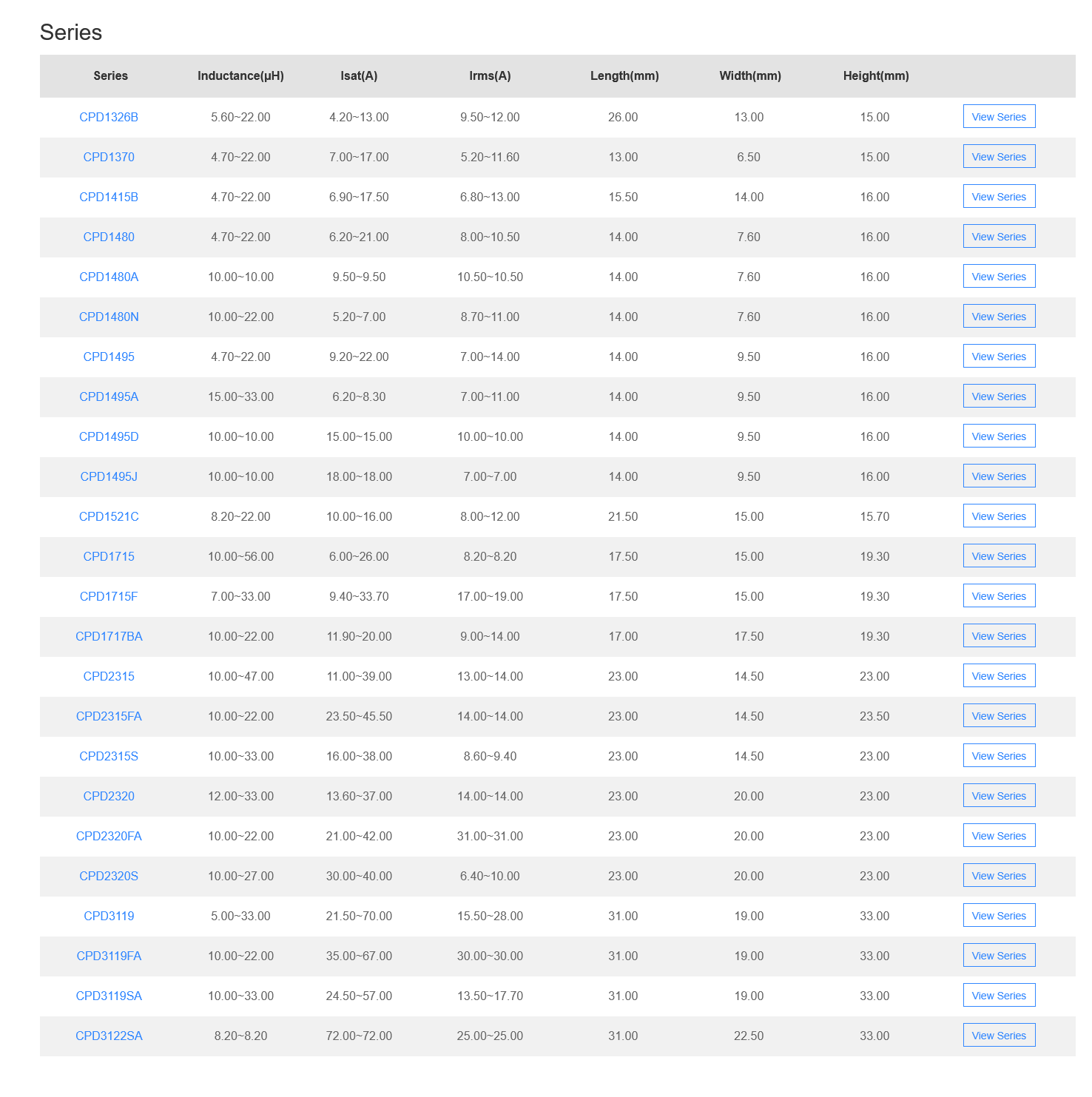Open the CPD2315FA series link
The width and height of the screenshot is (1092, 1097).
[x=109, y=716]
